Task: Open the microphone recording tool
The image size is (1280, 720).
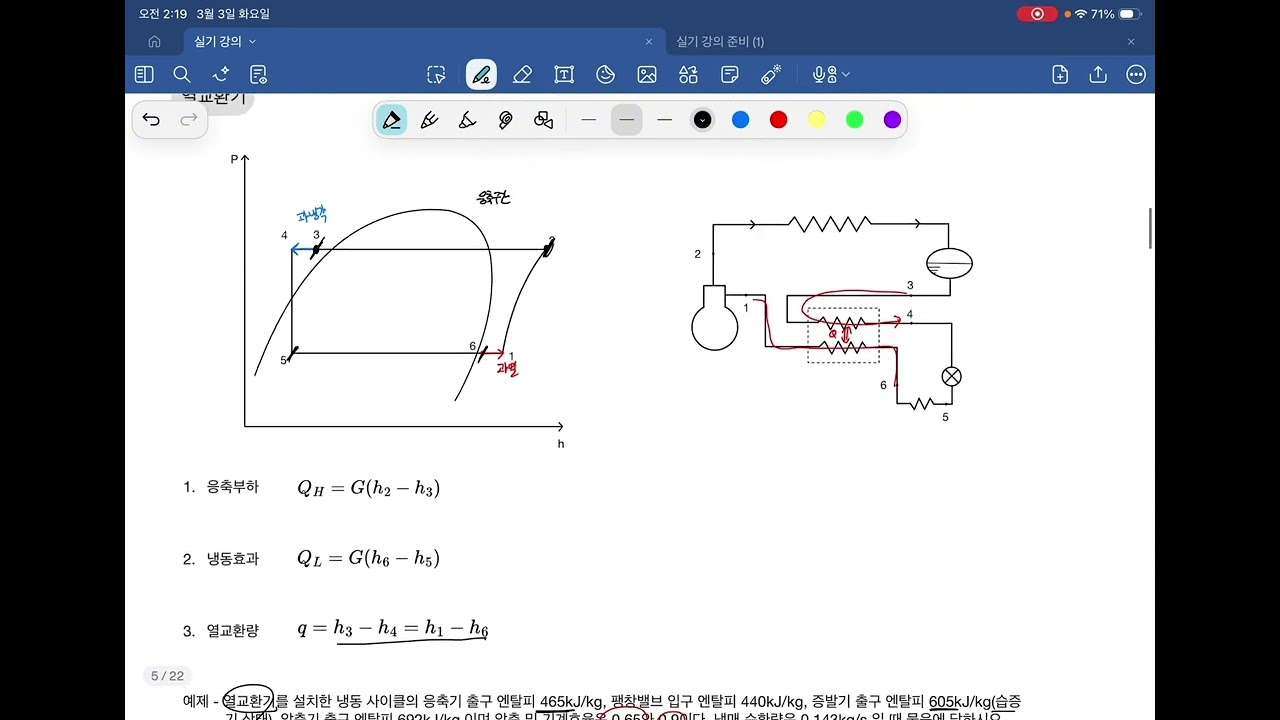Action: pos(823,75)
